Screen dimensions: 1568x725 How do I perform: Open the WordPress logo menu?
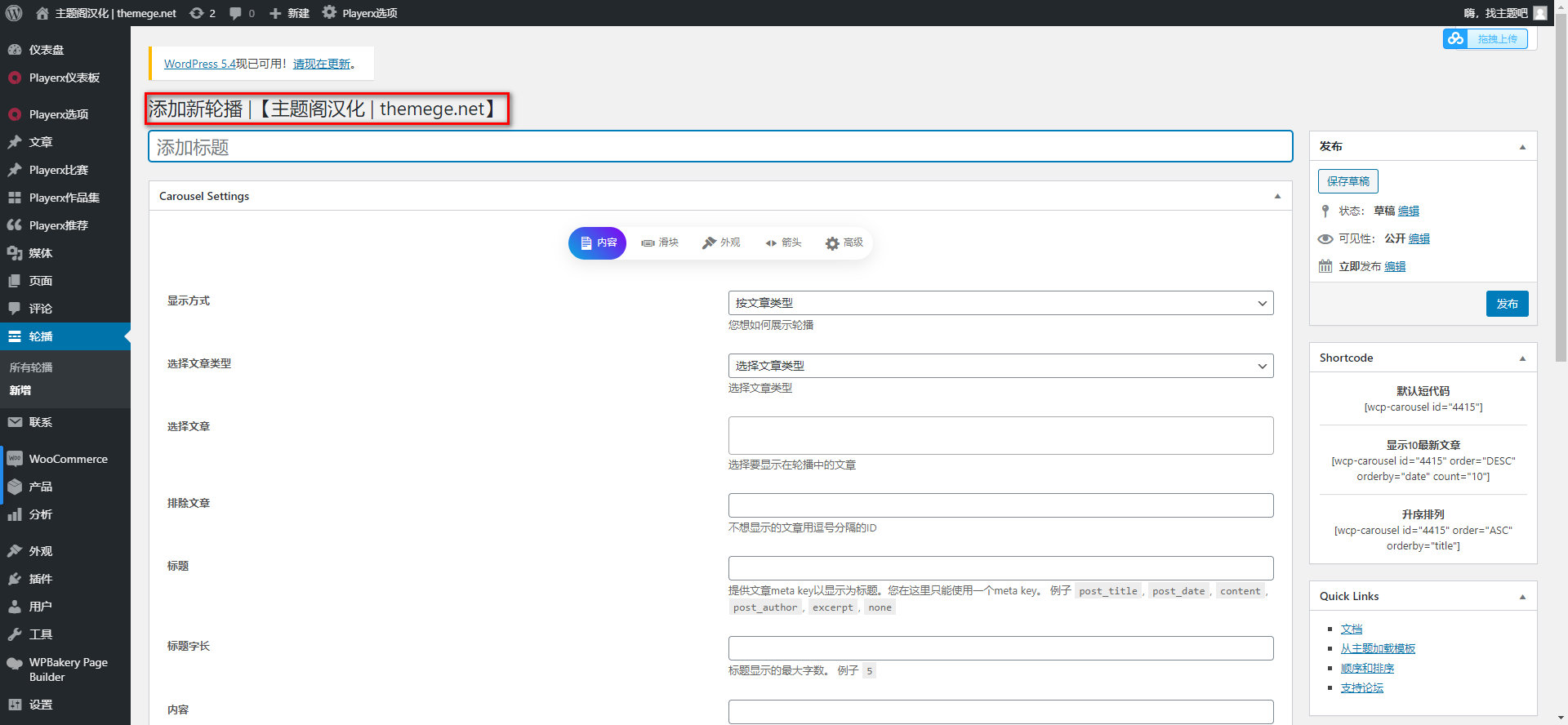14,13
